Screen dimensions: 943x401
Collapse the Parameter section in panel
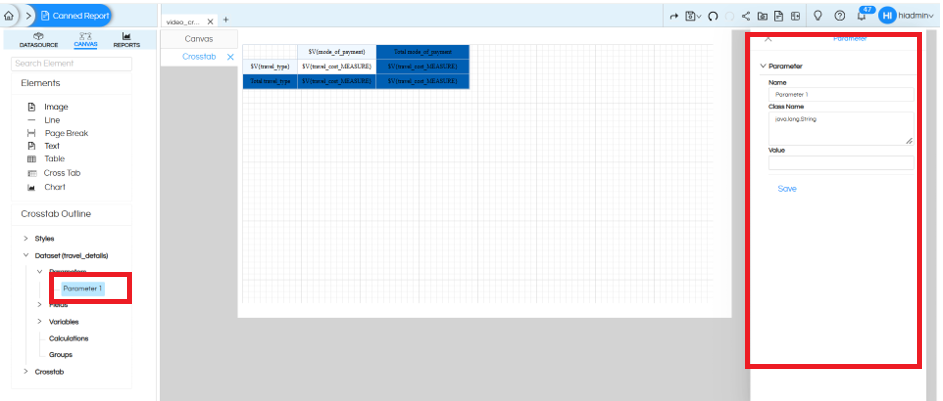coord(763,66)
